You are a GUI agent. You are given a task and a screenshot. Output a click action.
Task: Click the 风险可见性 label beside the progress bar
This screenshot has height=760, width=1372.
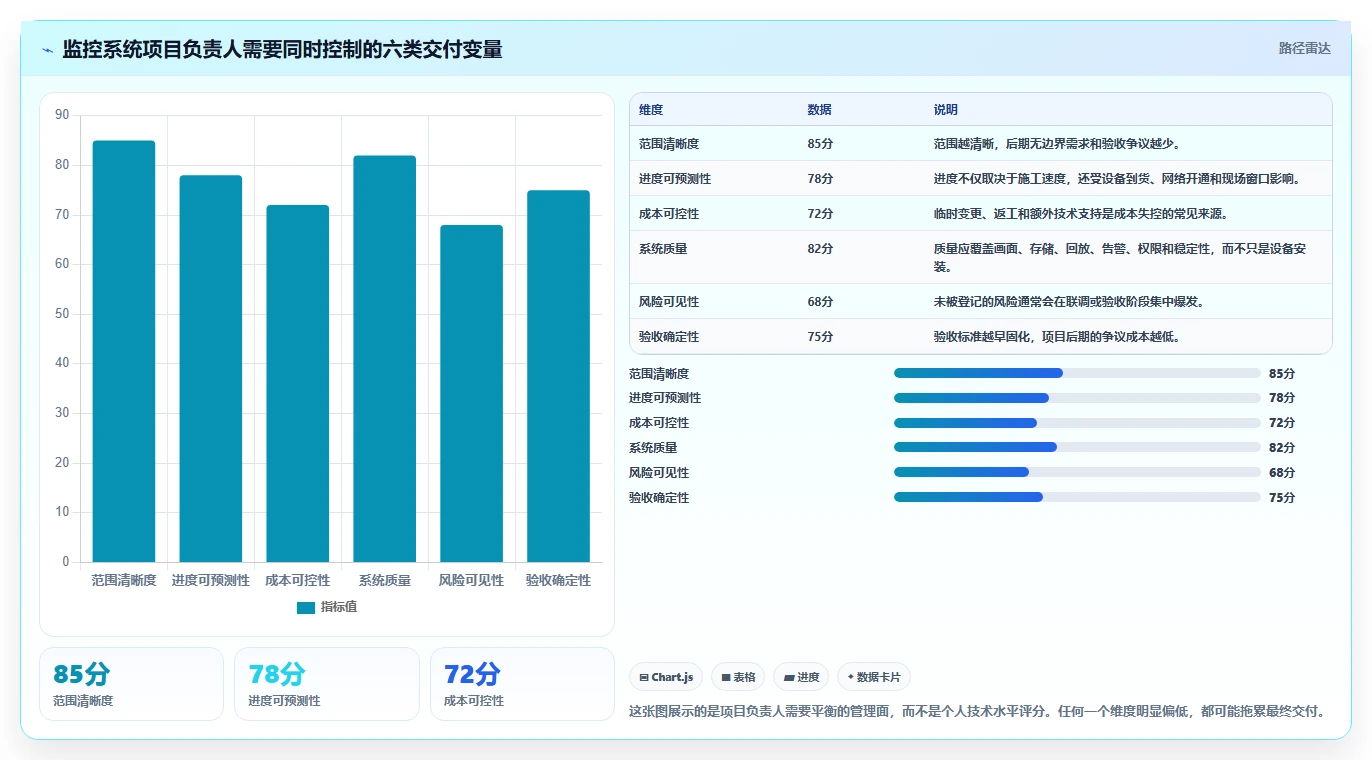659,473
